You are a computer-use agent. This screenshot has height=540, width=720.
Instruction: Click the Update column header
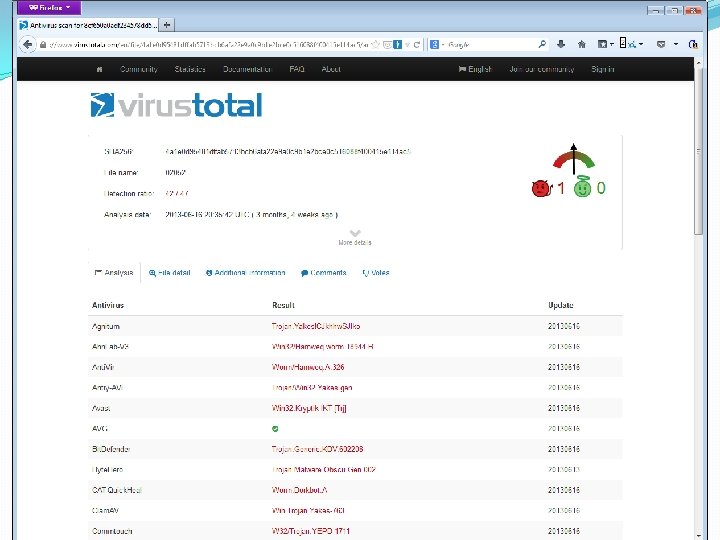561,305
